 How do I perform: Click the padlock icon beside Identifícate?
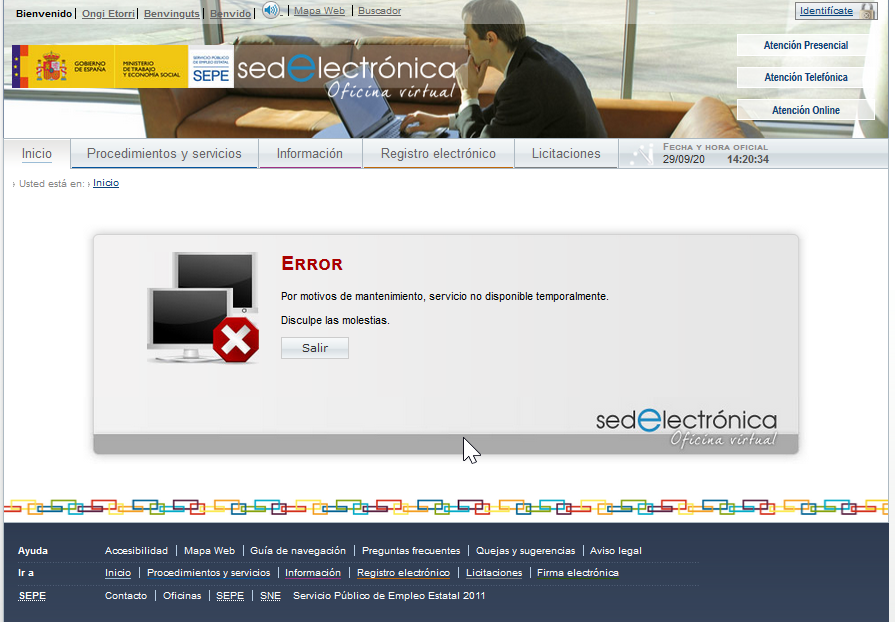coord(866,11)
